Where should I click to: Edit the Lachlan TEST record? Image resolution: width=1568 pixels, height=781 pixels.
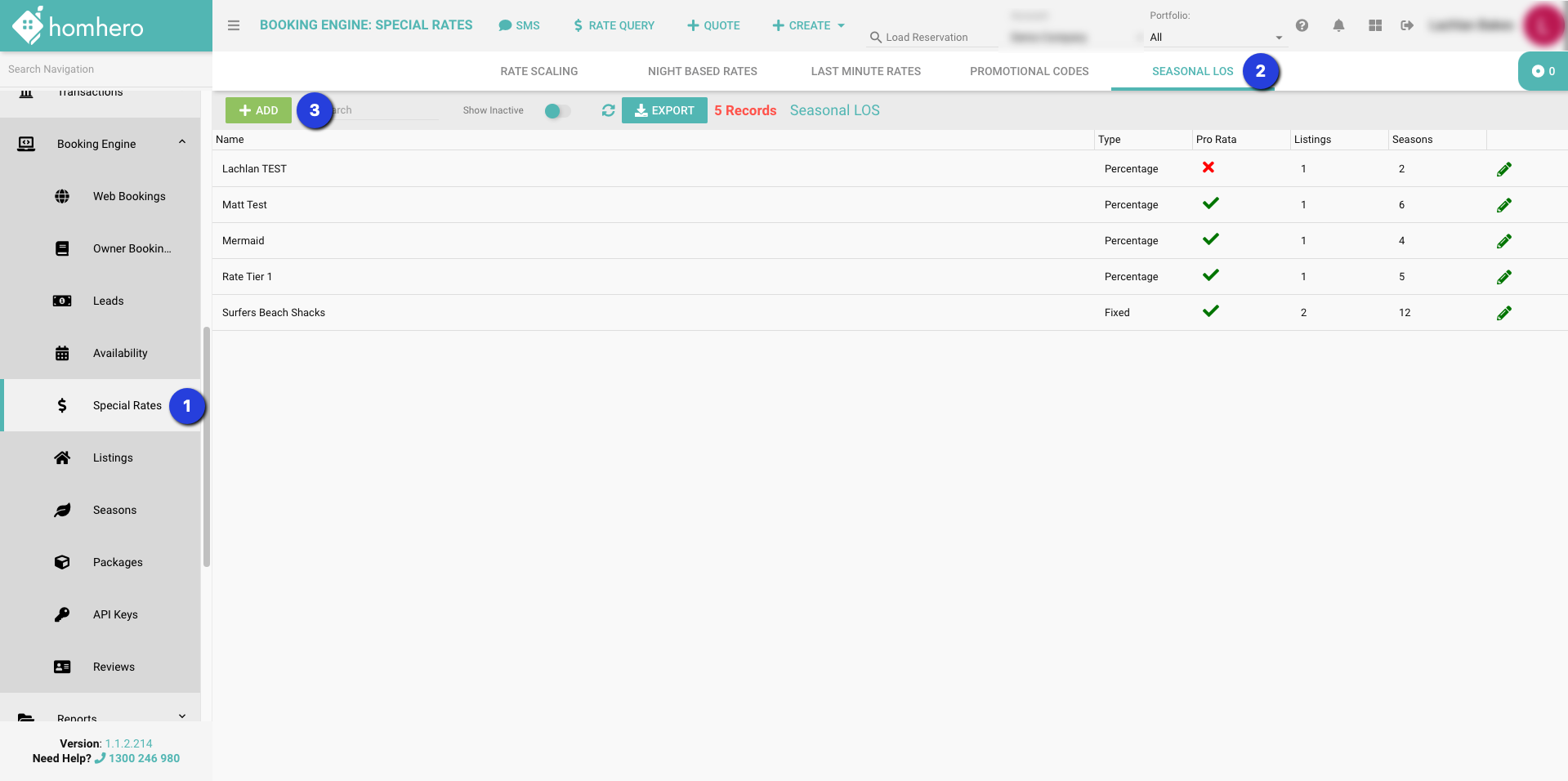[1503, 169]
